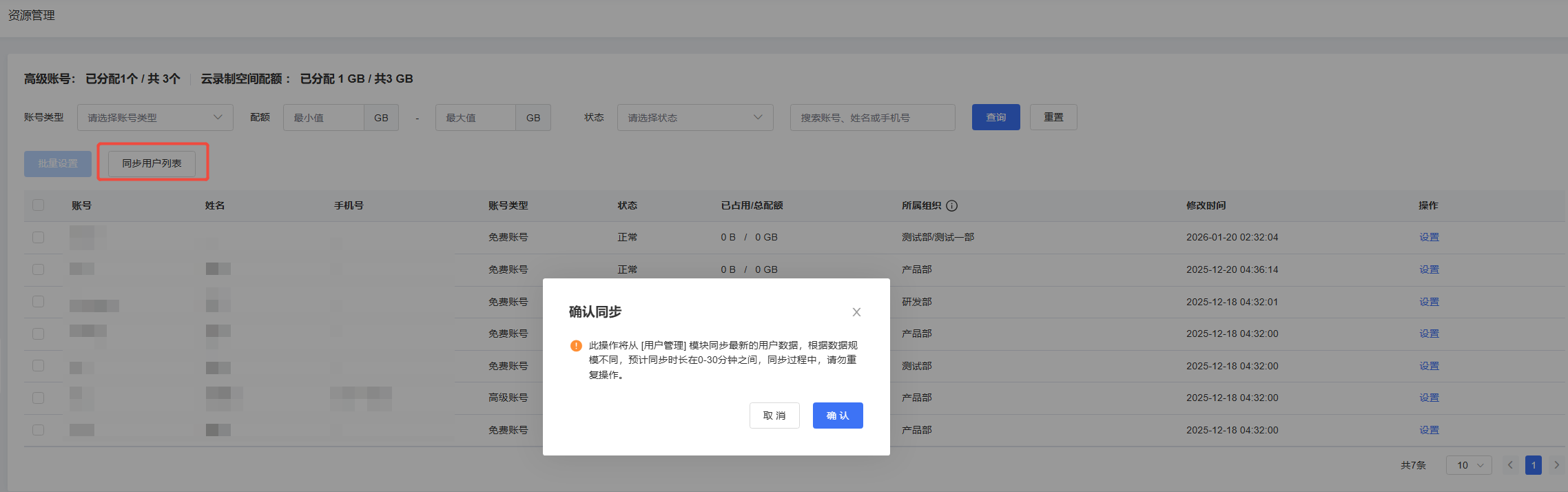Click the 取消 button in dialog
This screenshot has width=1568, height=492.
coord(774,416)
